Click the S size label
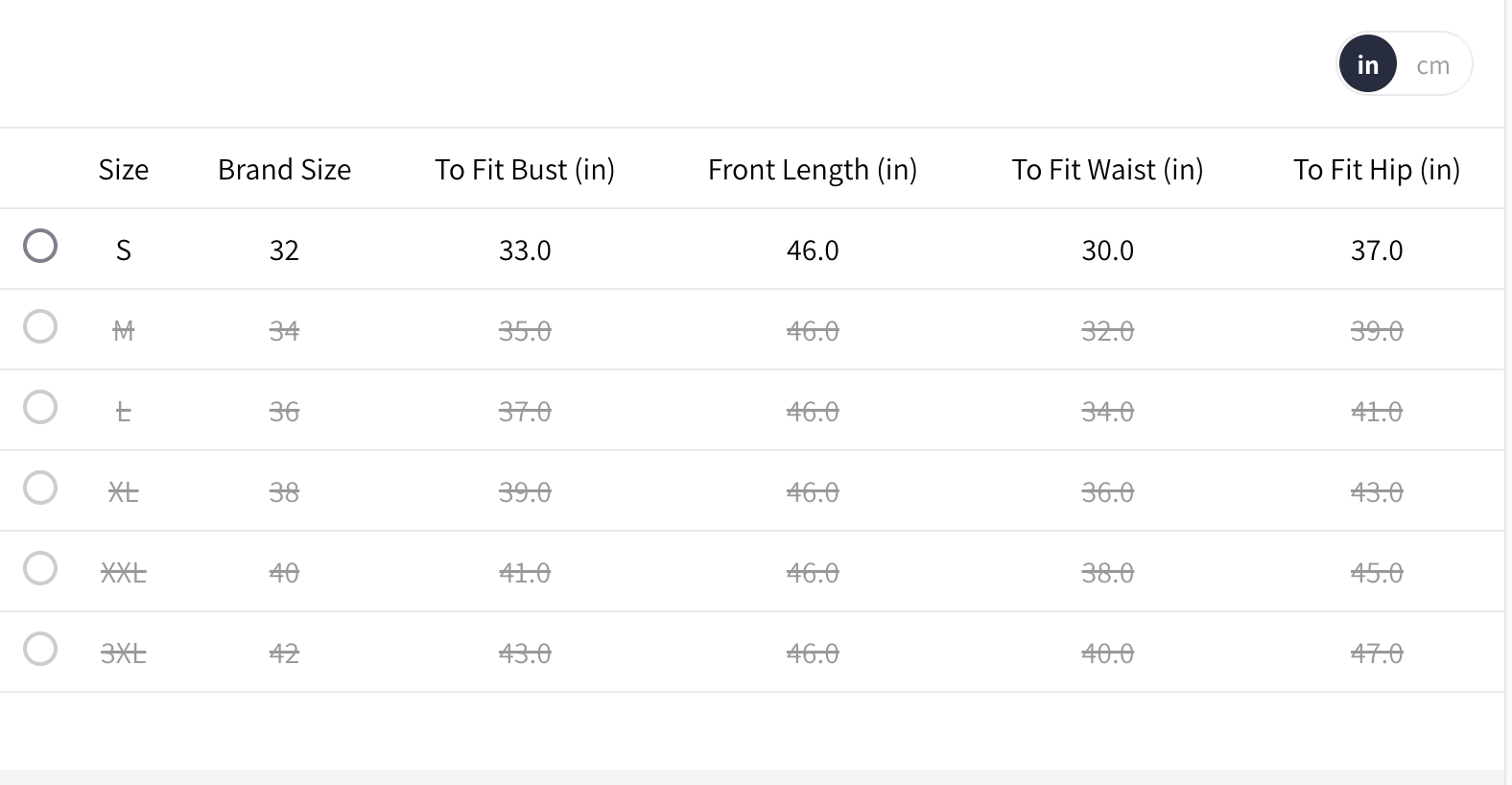Viewport: 1512px width, 785px height. 124,250
